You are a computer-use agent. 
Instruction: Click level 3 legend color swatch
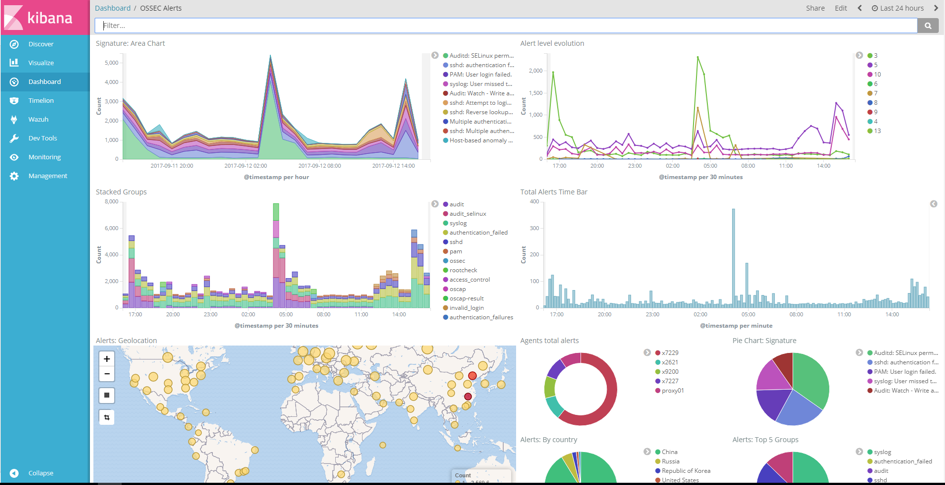point(869,55)
